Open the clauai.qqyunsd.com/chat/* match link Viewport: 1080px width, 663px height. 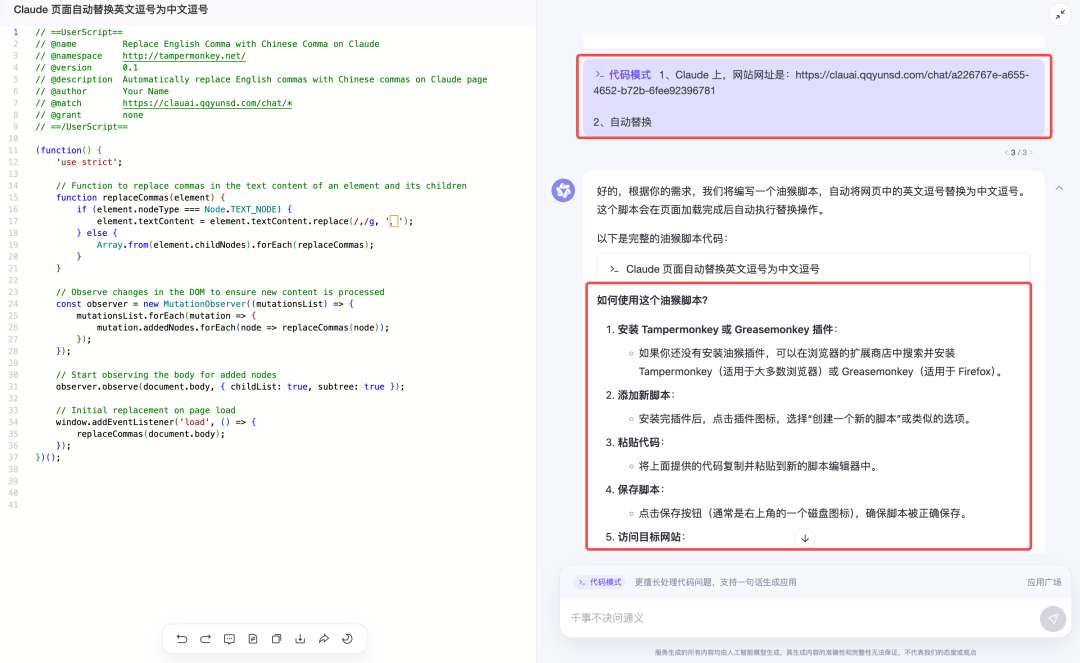[x=207, y=103]
